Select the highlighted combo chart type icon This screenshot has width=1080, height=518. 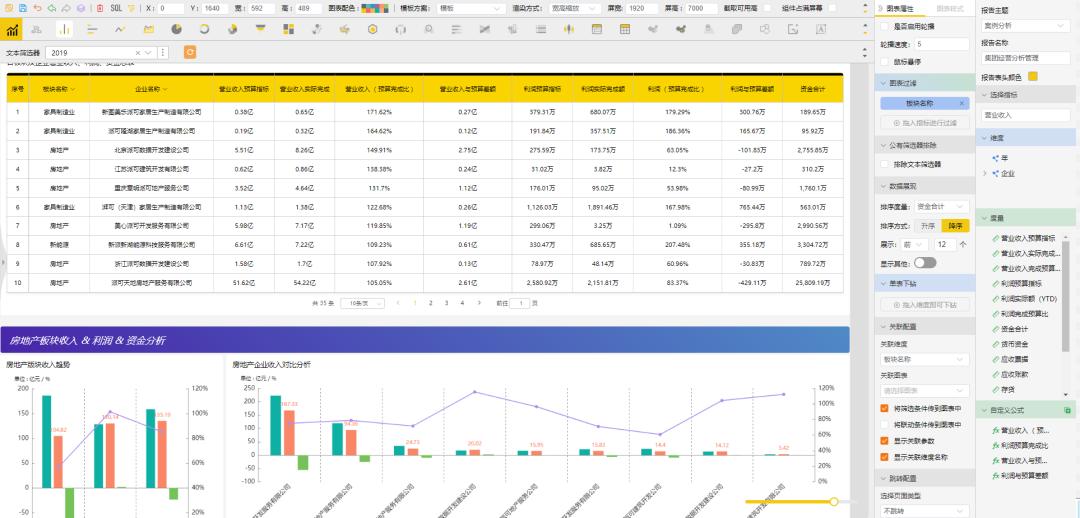click(12, 30)
